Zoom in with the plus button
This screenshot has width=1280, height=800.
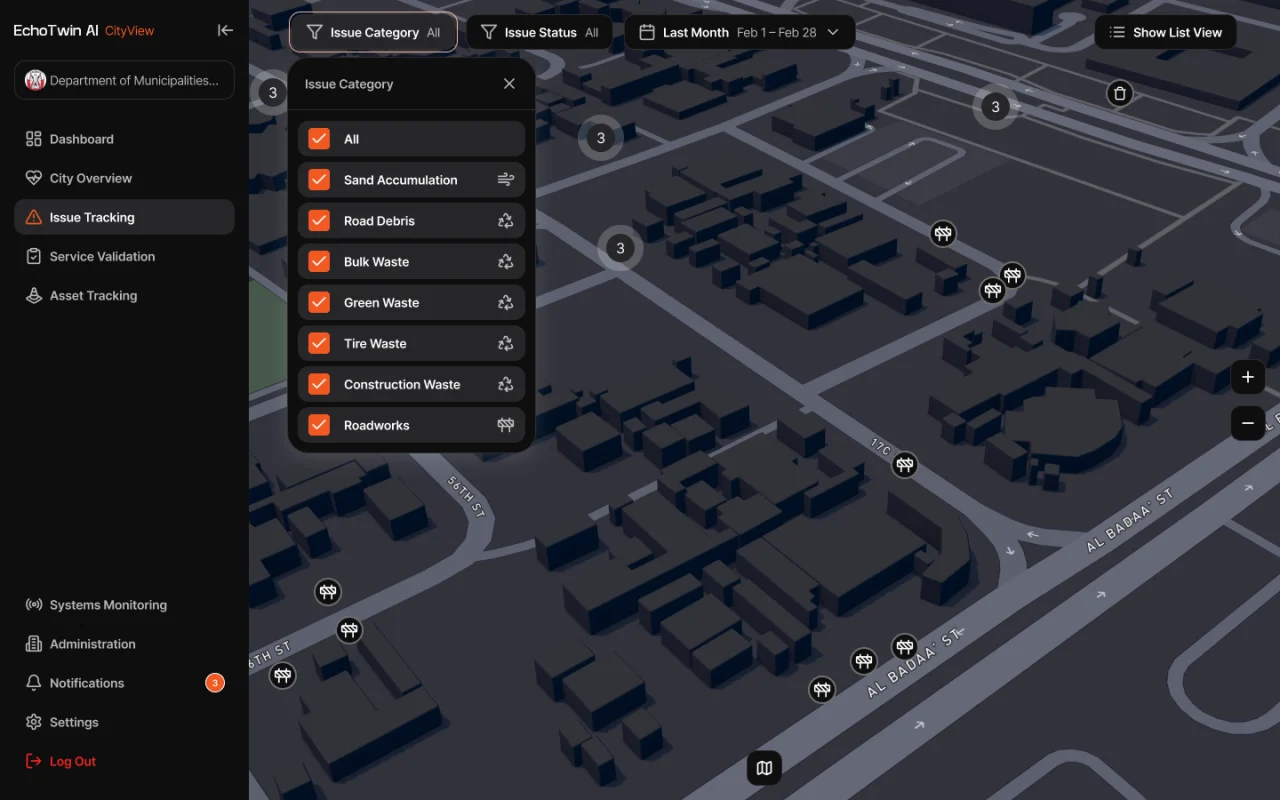click(x=1247, y=377)
